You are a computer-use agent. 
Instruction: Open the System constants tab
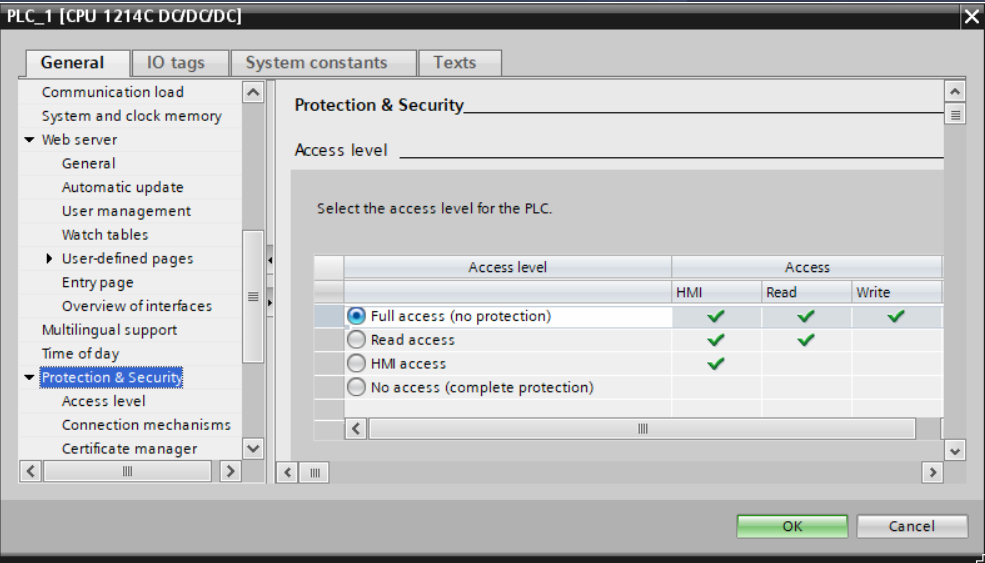pyautogui.click(x=316, y=63)
